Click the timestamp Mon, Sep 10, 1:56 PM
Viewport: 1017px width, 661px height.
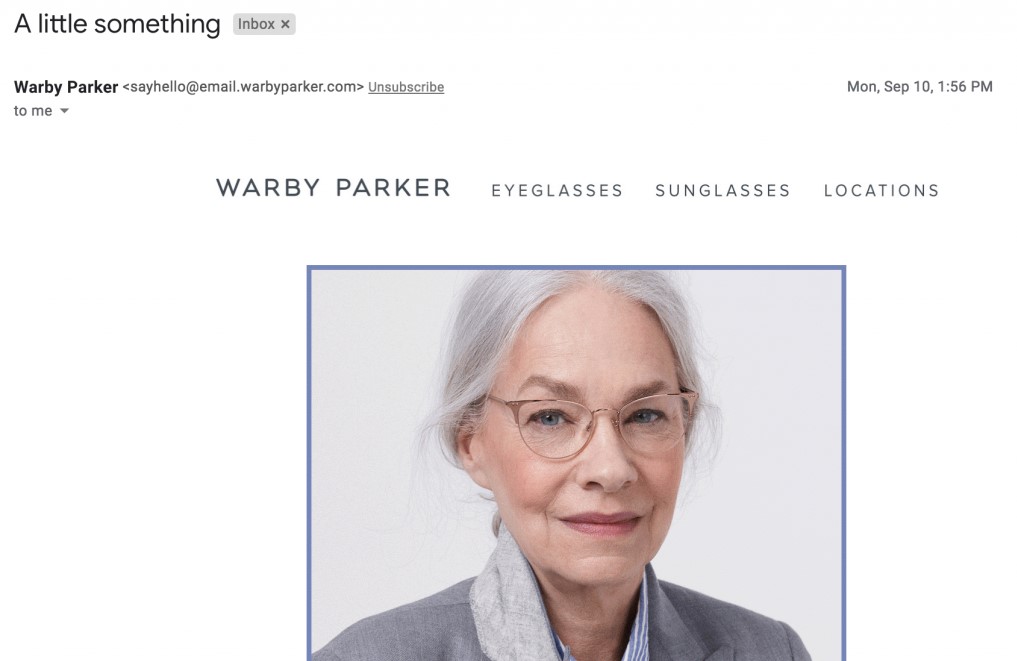coord(919,87)
